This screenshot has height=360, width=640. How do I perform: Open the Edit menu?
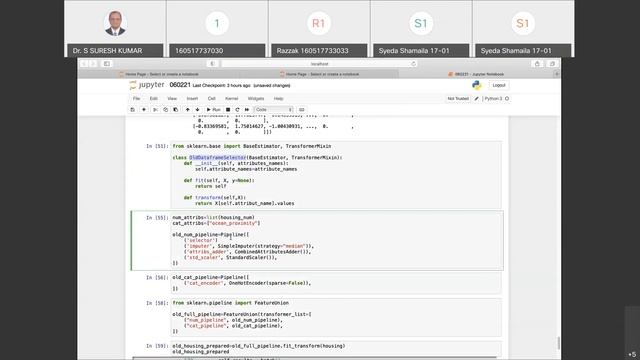coord(153,99)
